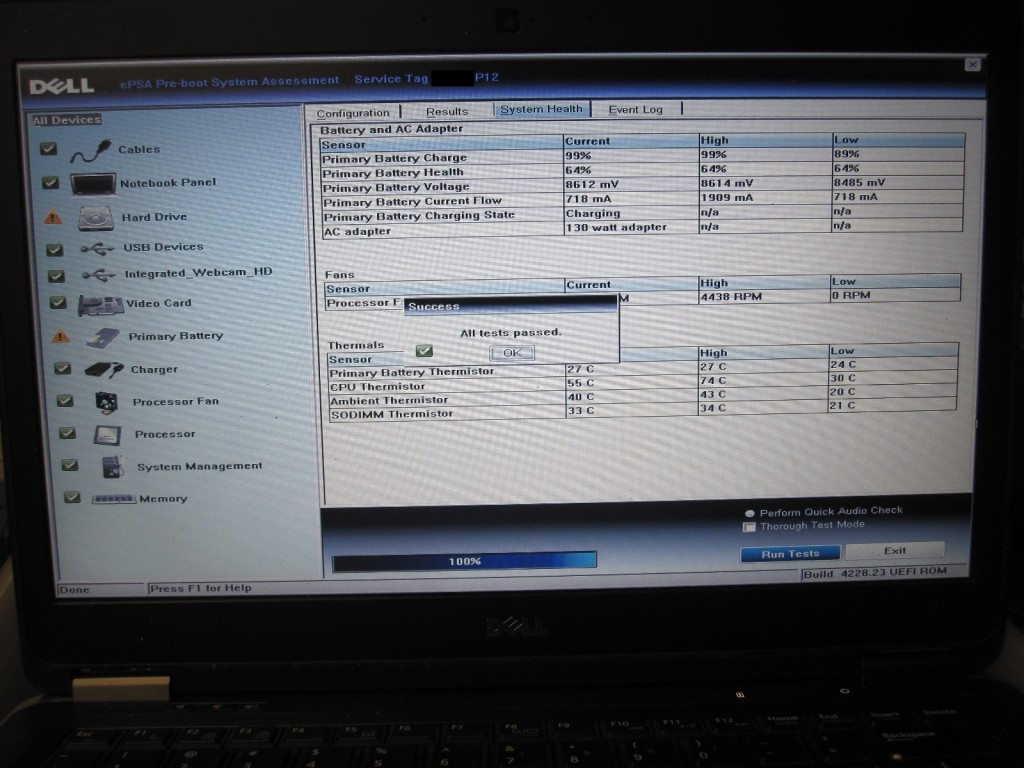The image size is (1024, 768).
Task: Toggle the Notebook Panel checkbox
Action: pyautogui.click(x=50, y=183)
